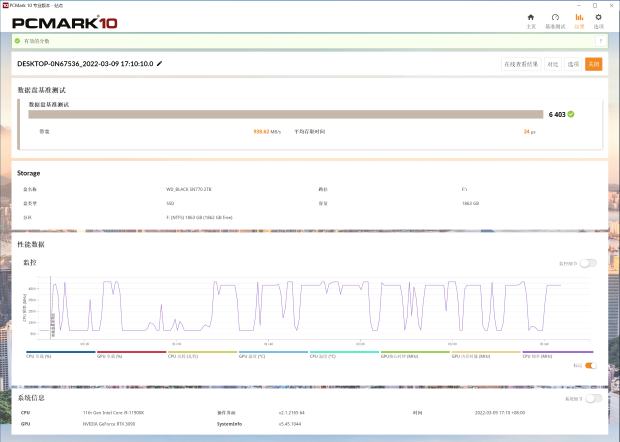Select CPU temperature (°C) teal legend
The width and height of the screenshot is (620, 442).
click(x=344, y=354)
